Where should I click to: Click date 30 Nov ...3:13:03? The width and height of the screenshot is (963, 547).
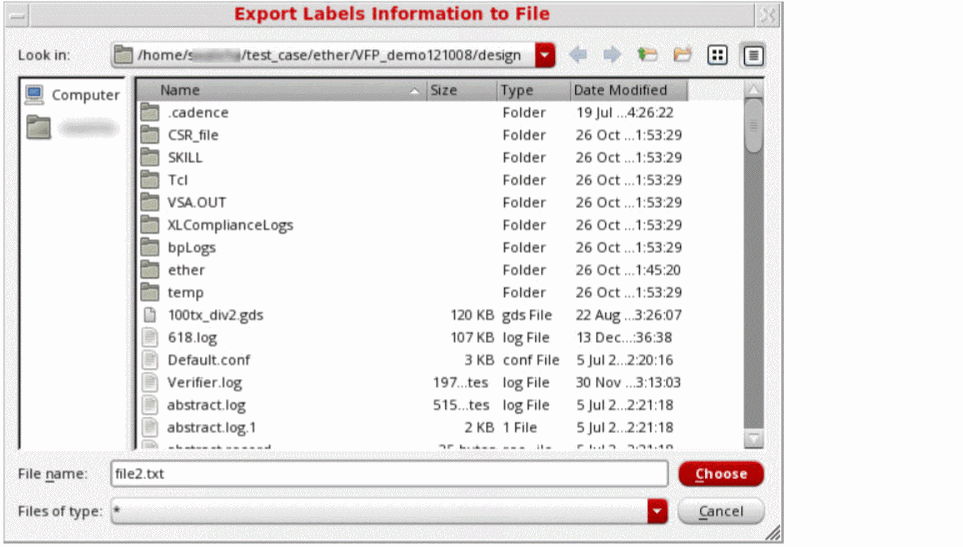(628, 383)
